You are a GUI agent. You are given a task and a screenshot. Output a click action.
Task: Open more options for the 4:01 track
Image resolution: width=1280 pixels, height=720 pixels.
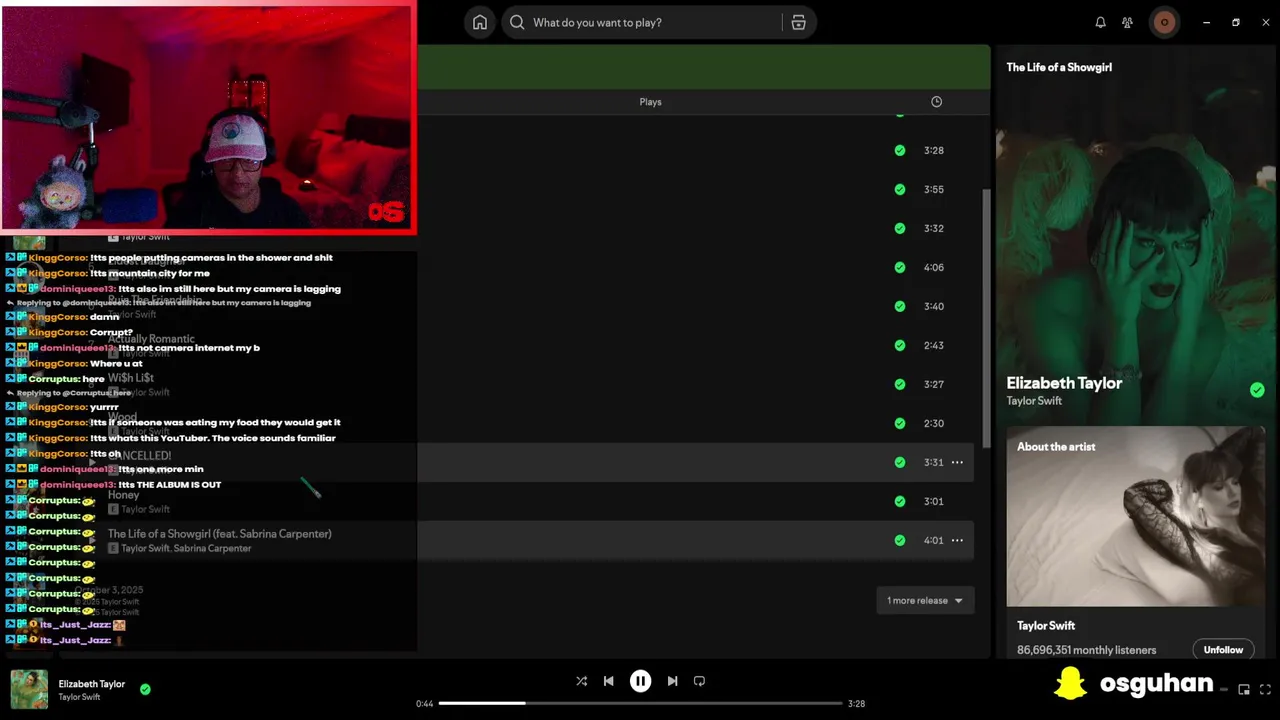click(957, 540)
